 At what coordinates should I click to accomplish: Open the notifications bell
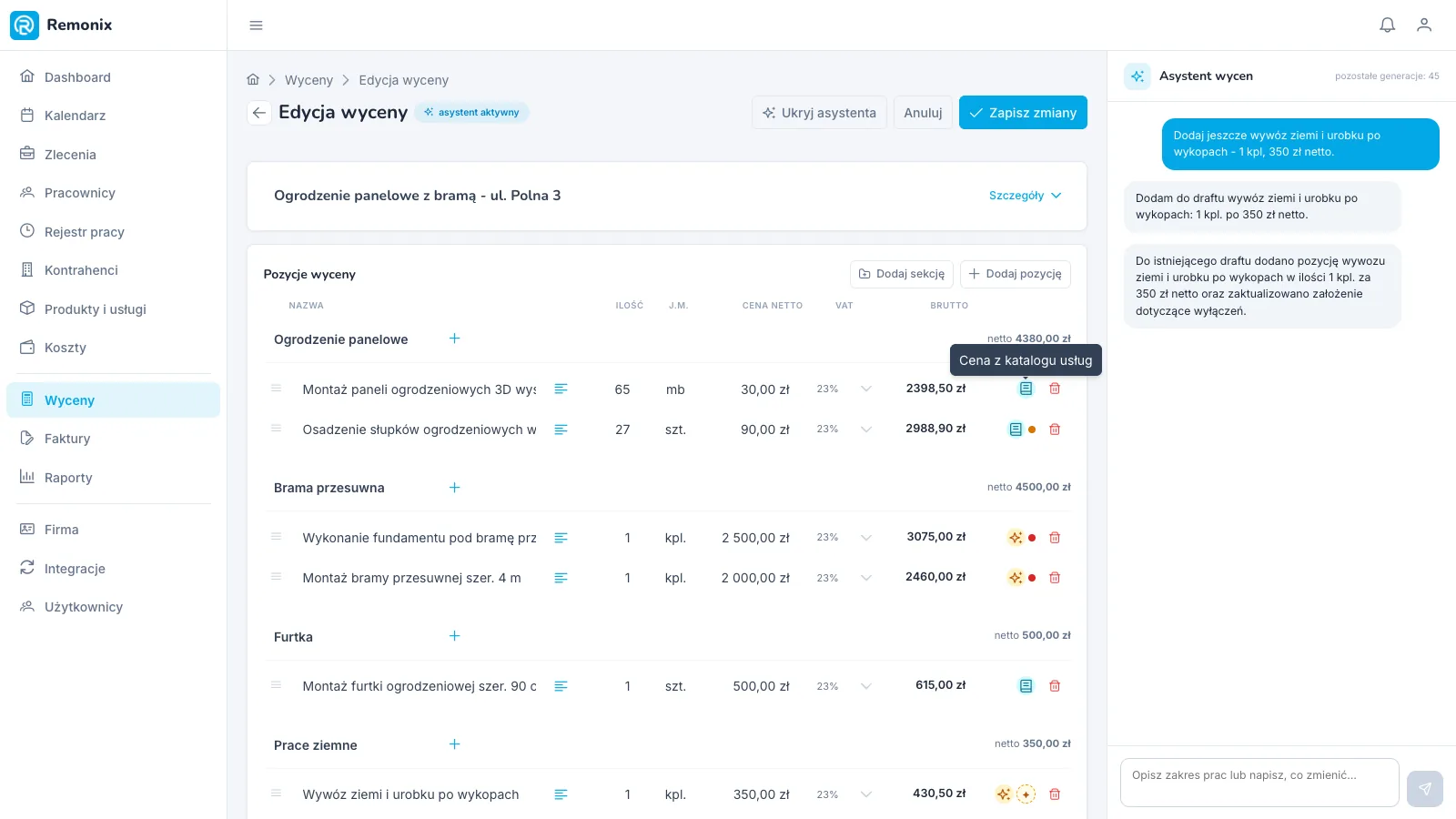[1387, 25]
